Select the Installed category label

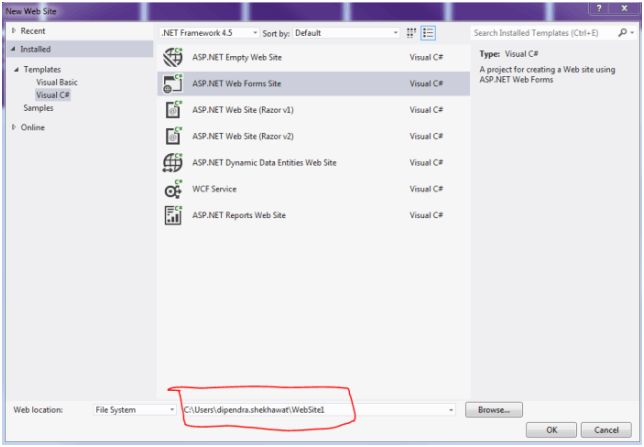coord(35,49)
